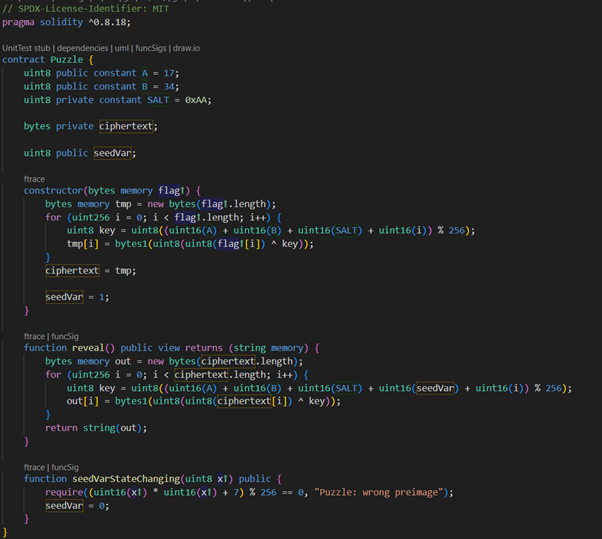
Task: Click the function name 'seedVarStateChanging'
Action: [x=126, y=479]
